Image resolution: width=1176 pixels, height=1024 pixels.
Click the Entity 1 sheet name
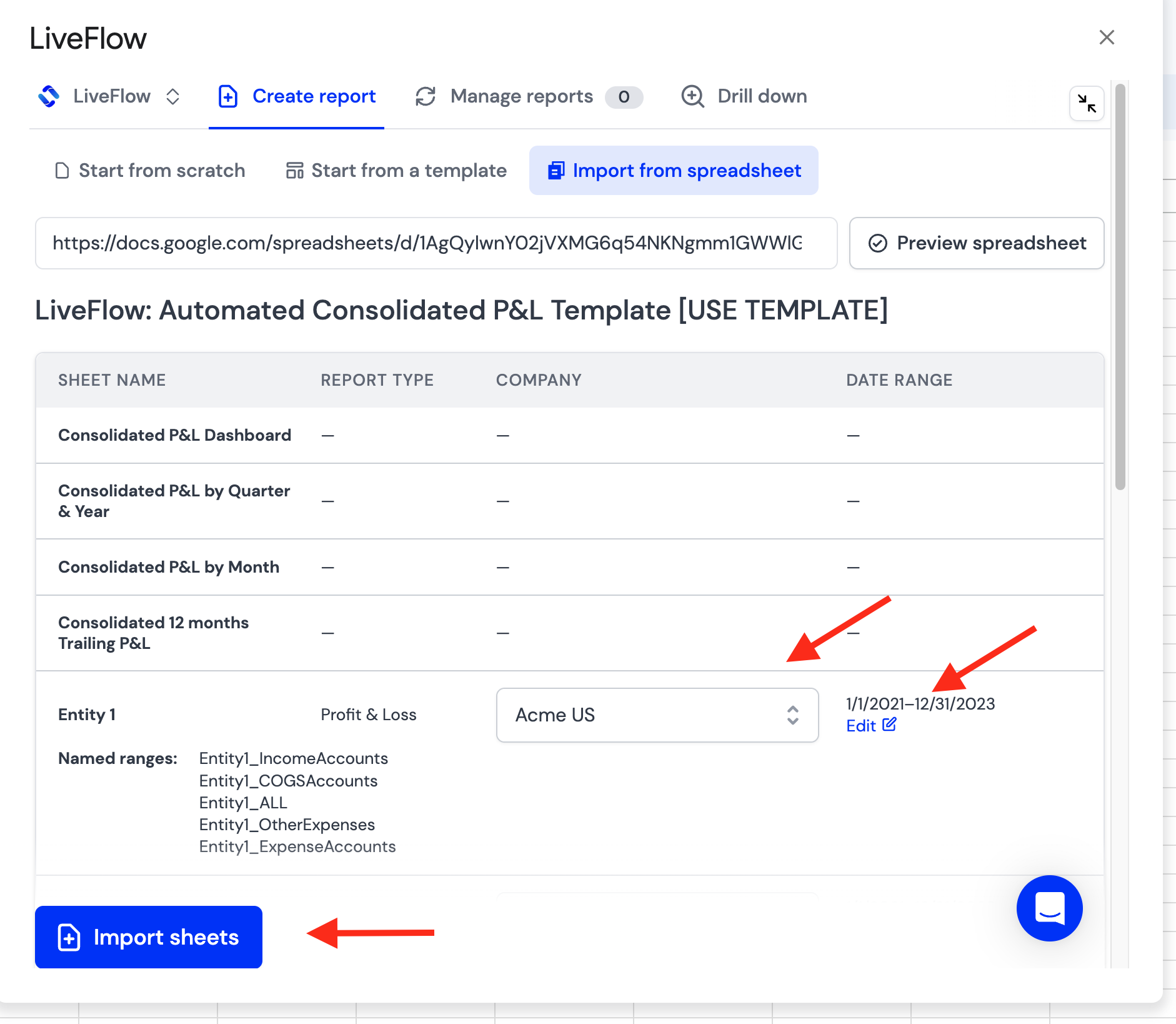click(x=87, y=715)
